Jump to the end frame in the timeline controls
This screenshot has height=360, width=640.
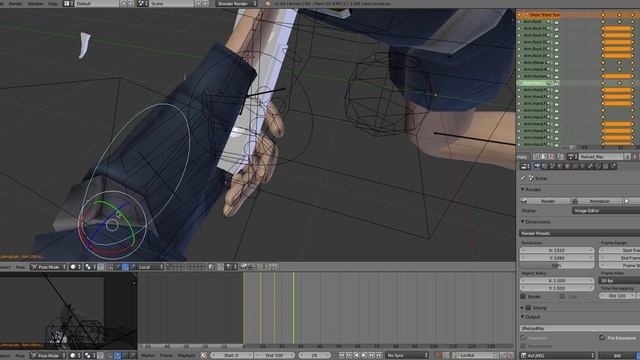pyautogui.click(x=378, y=356)
